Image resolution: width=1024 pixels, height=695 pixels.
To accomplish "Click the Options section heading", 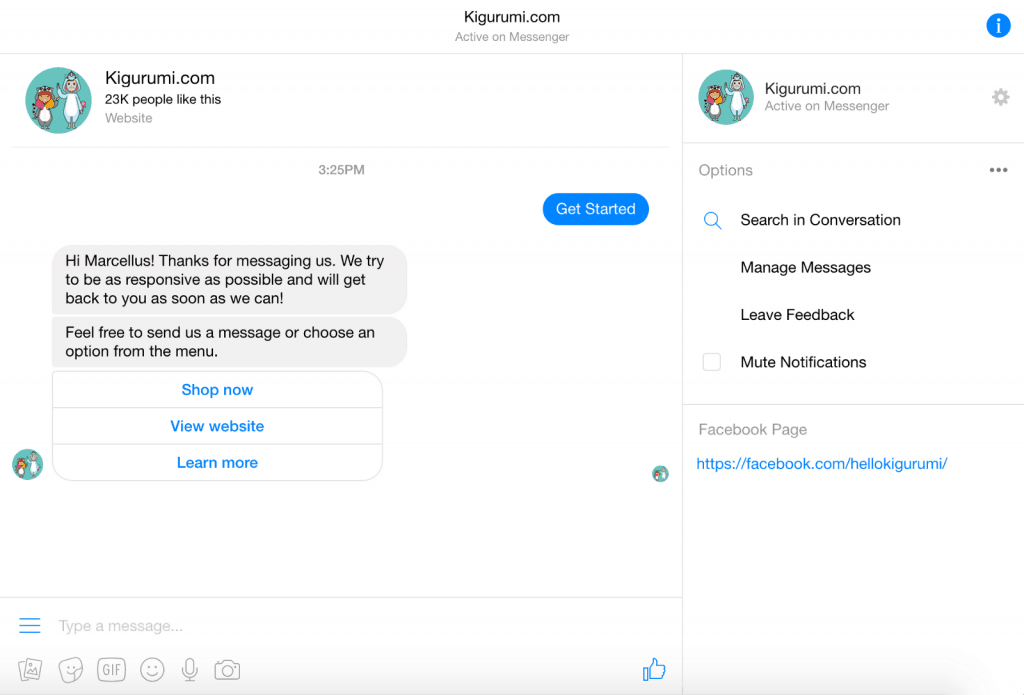I will point(726,170).
